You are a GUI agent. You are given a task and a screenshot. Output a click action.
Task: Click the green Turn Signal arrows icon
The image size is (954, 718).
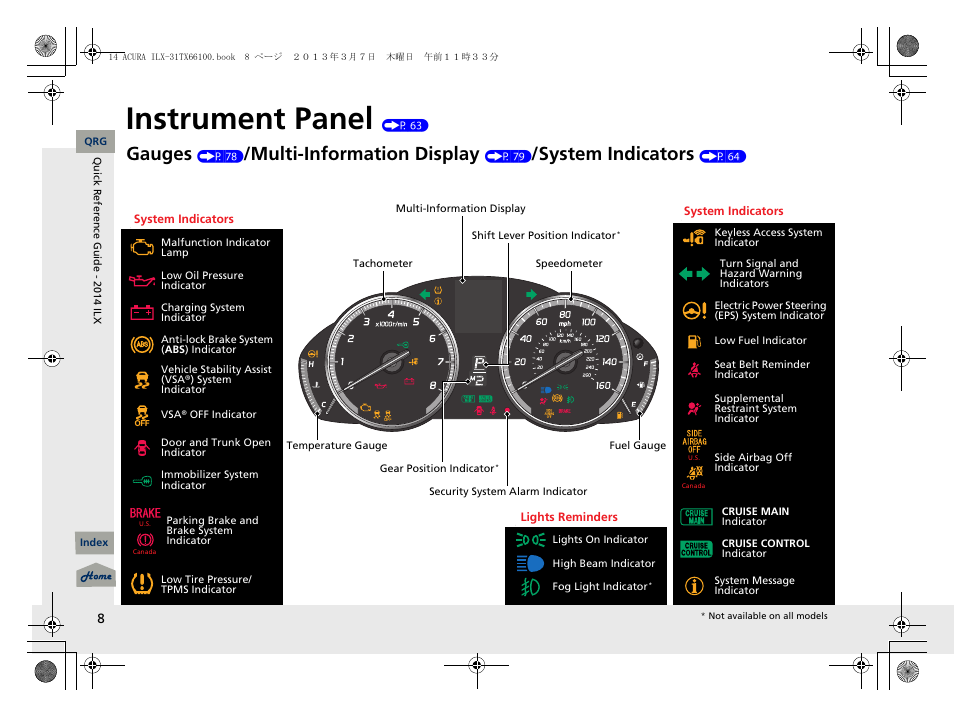click(x=694, y=274)
